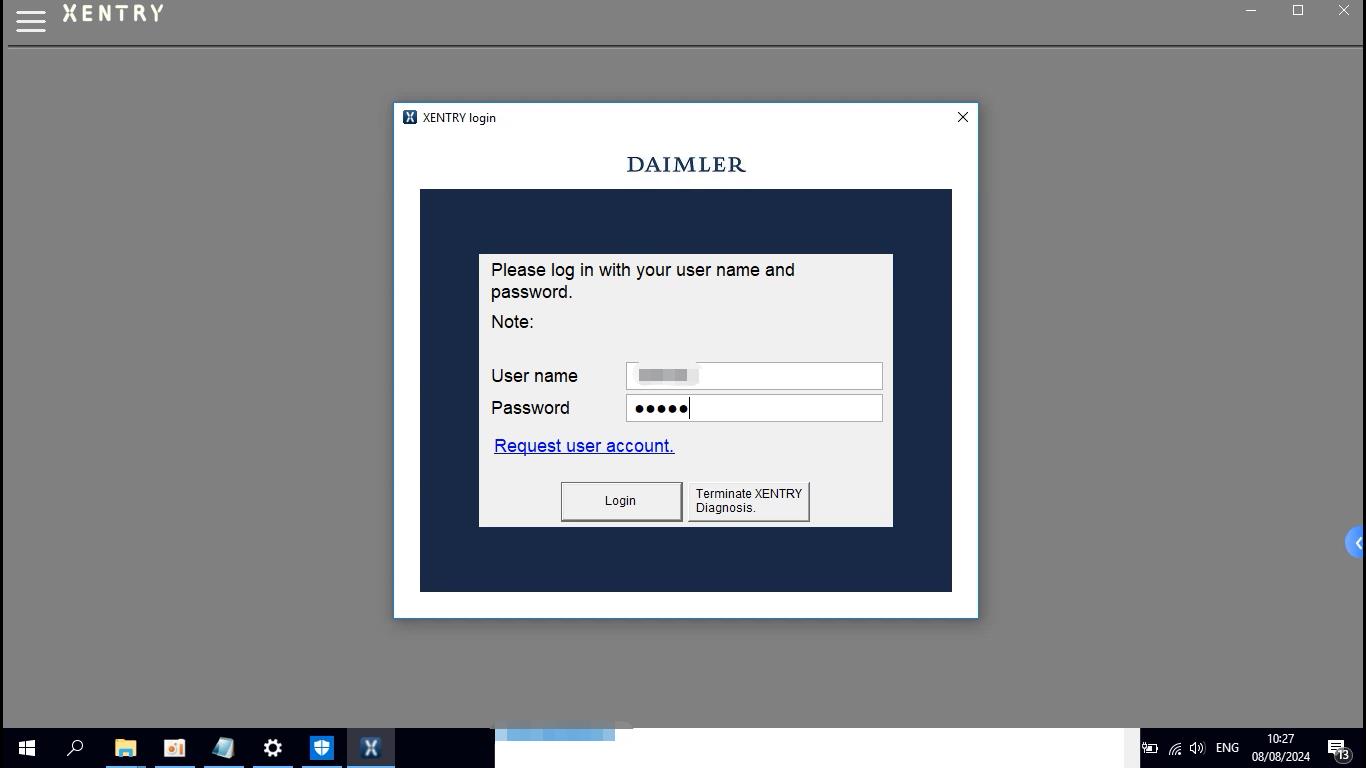Screen dimensions: 1366x768
Task: Open the orange taskbar app icon
Action: (x=174, y=748)
